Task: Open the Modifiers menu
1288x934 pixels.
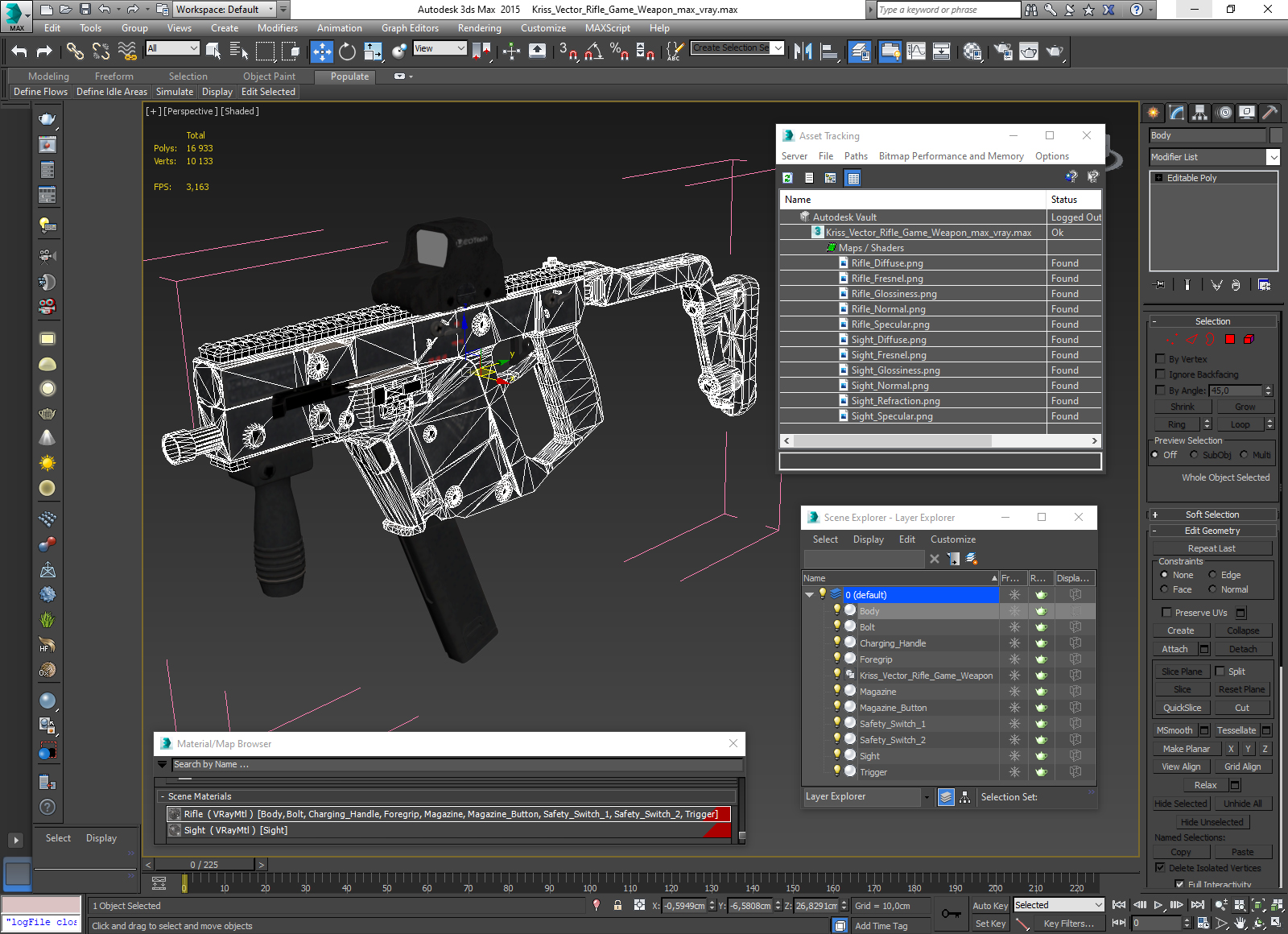Action: 278,28
